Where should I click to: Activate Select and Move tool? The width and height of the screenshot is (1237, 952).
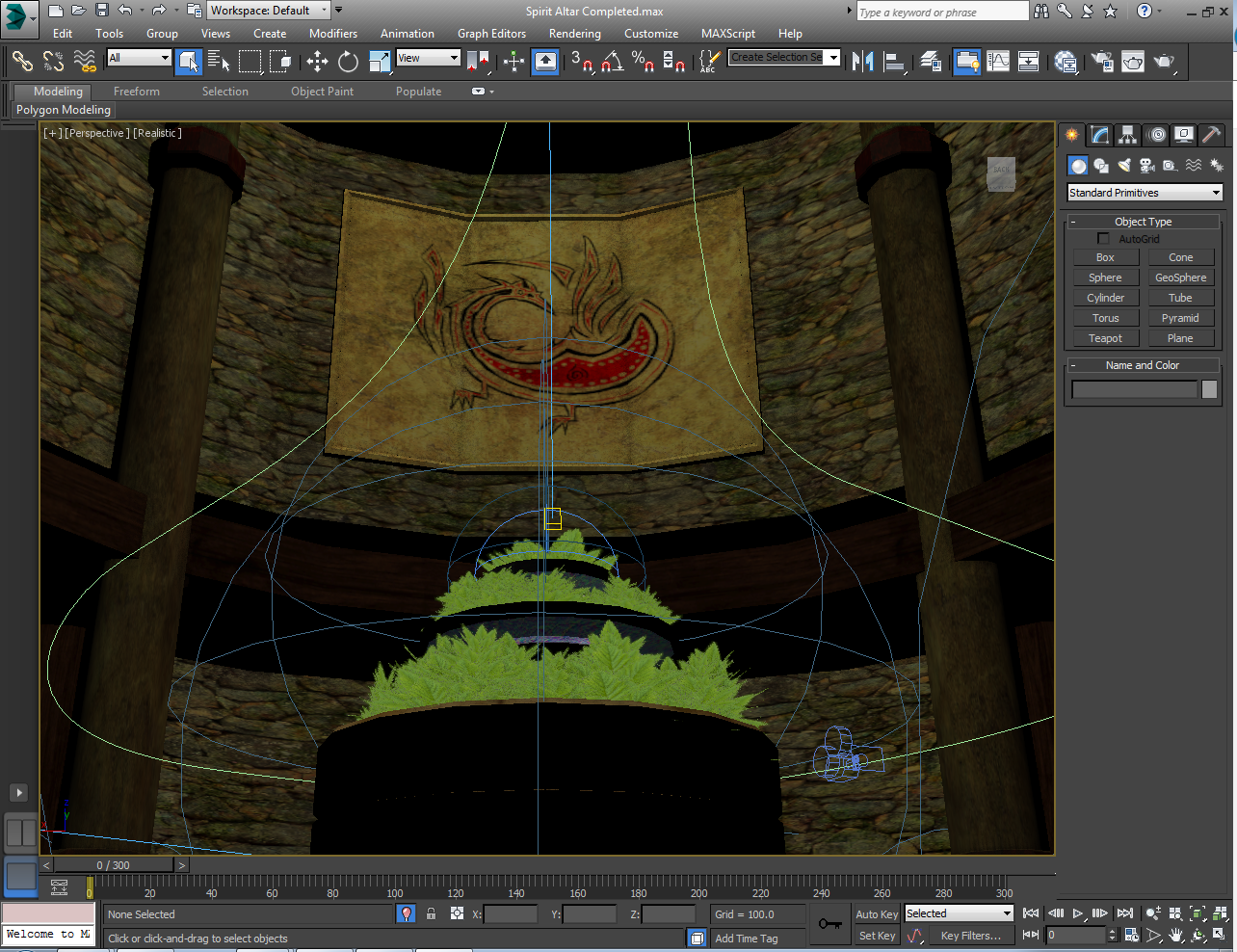coord(317,62)
